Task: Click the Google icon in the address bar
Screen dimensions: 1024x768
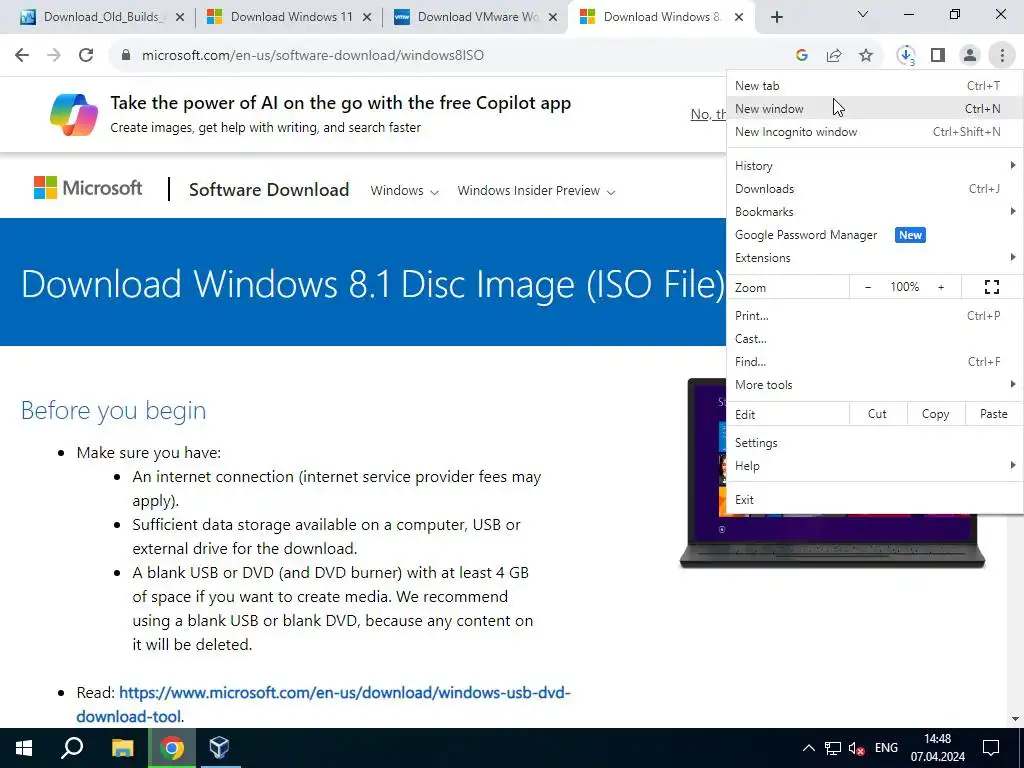Action: coord(802,56)
